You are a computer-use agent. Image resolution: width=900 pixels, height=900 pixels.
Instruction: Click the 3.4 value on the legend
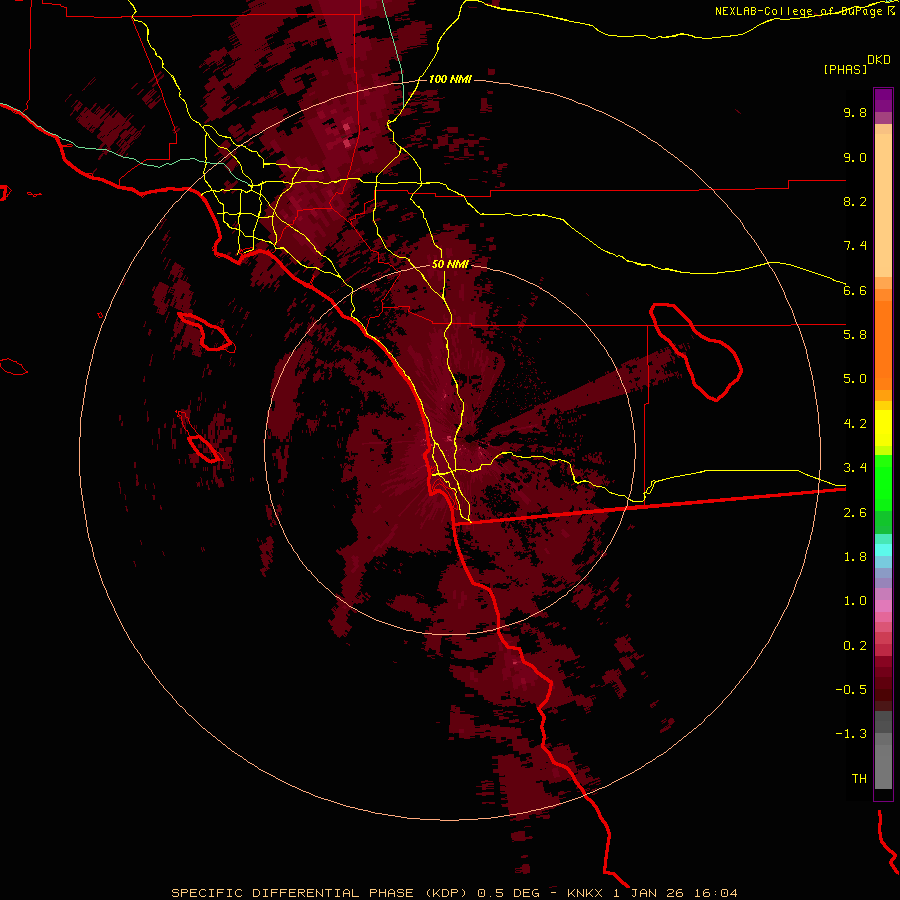pyautogui.click(x=855, y=468)
